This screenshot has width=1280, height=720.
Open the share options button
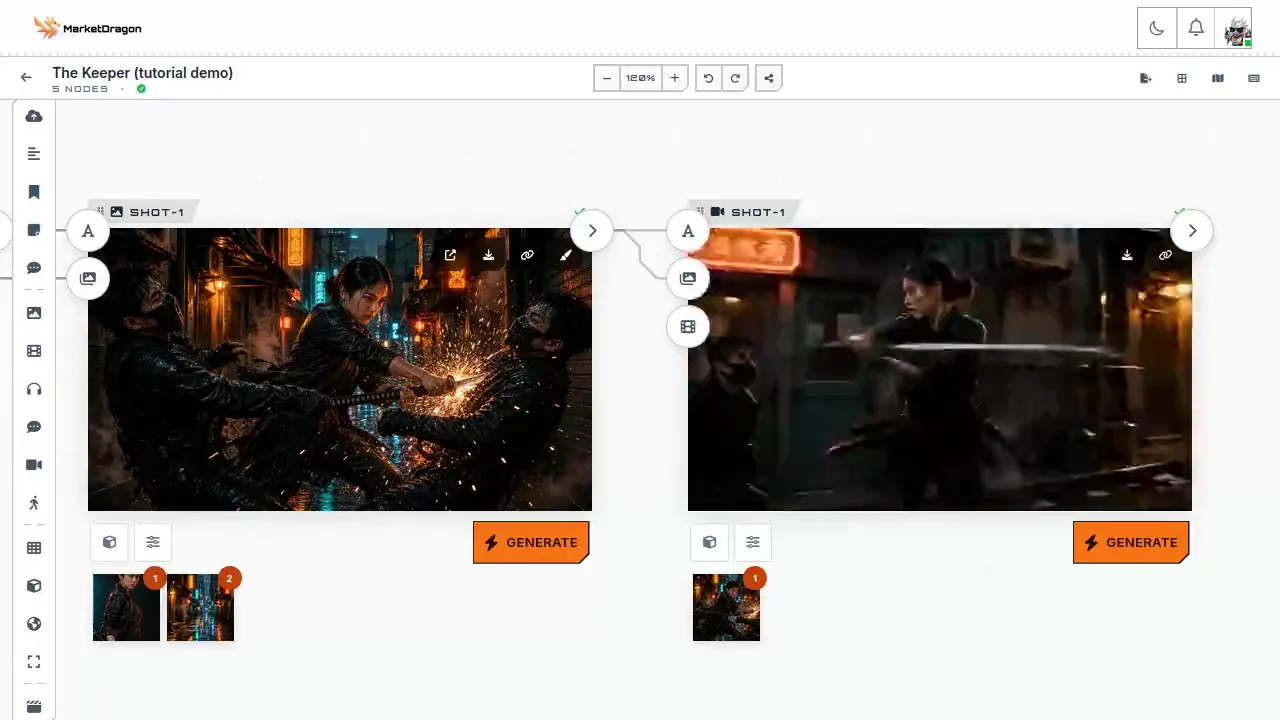pos(769,78)
